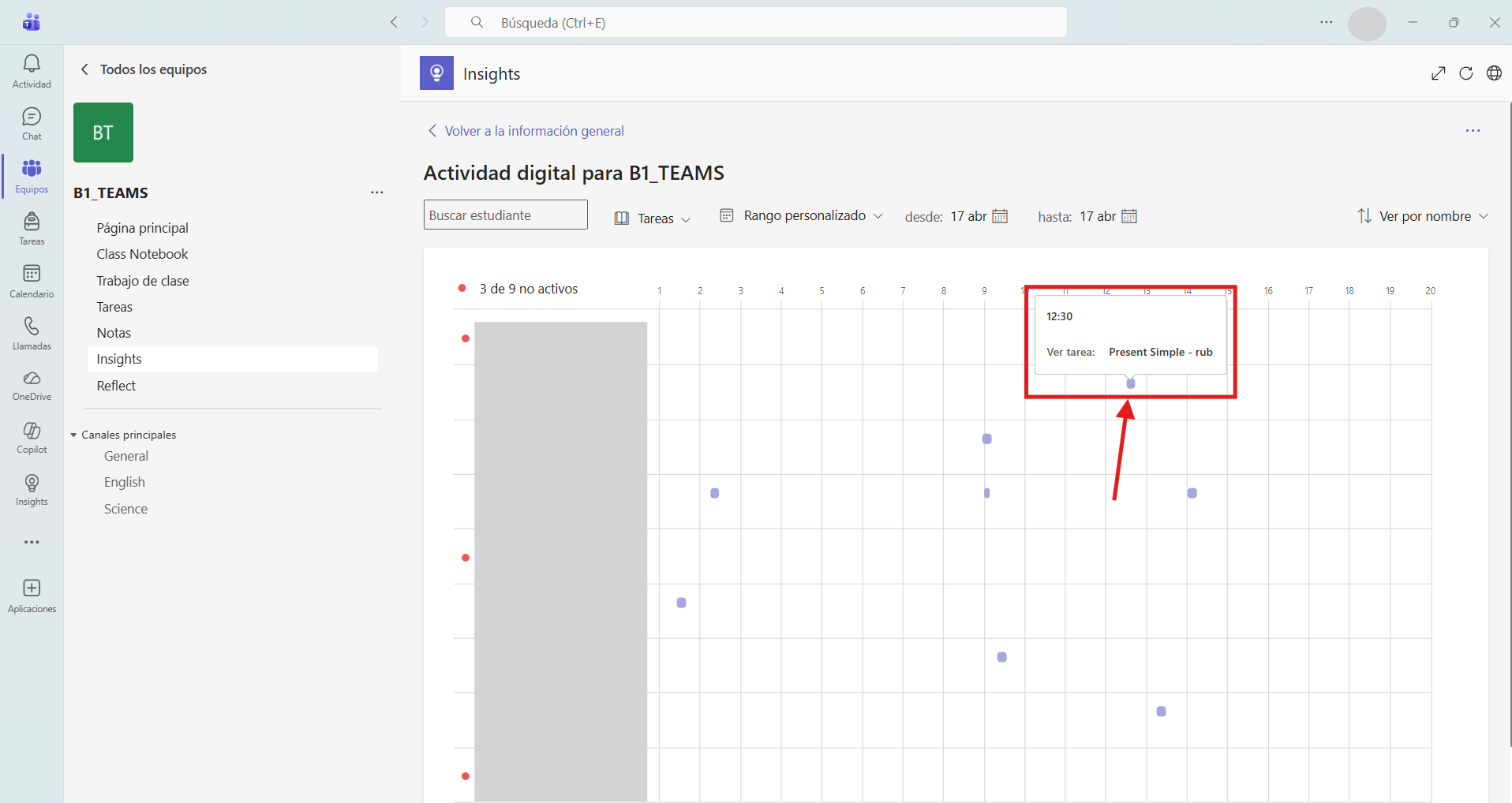This screenshot has height=803, width=1512.
Task: Open Insights app in the left rail
Action: [32, 490]
